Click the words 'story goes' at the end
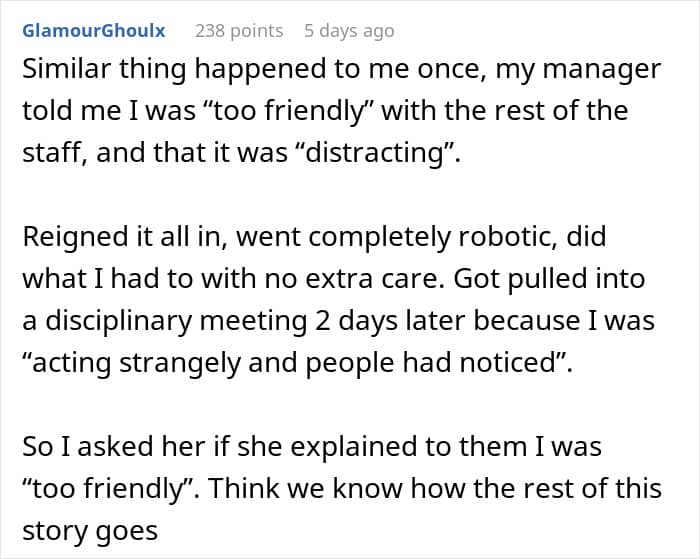Viewport: 700px width, 559px height. point(90,531)
